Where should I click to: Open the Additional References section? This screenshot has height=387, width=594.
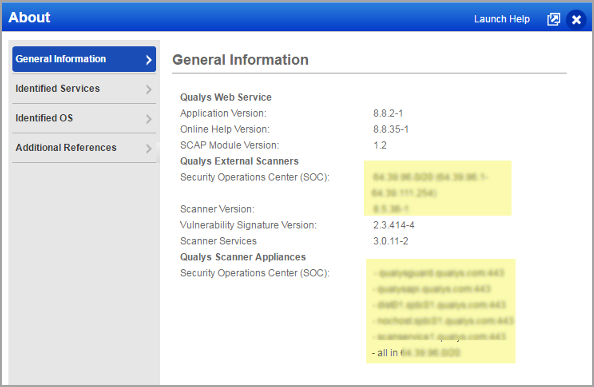point(84,148)
